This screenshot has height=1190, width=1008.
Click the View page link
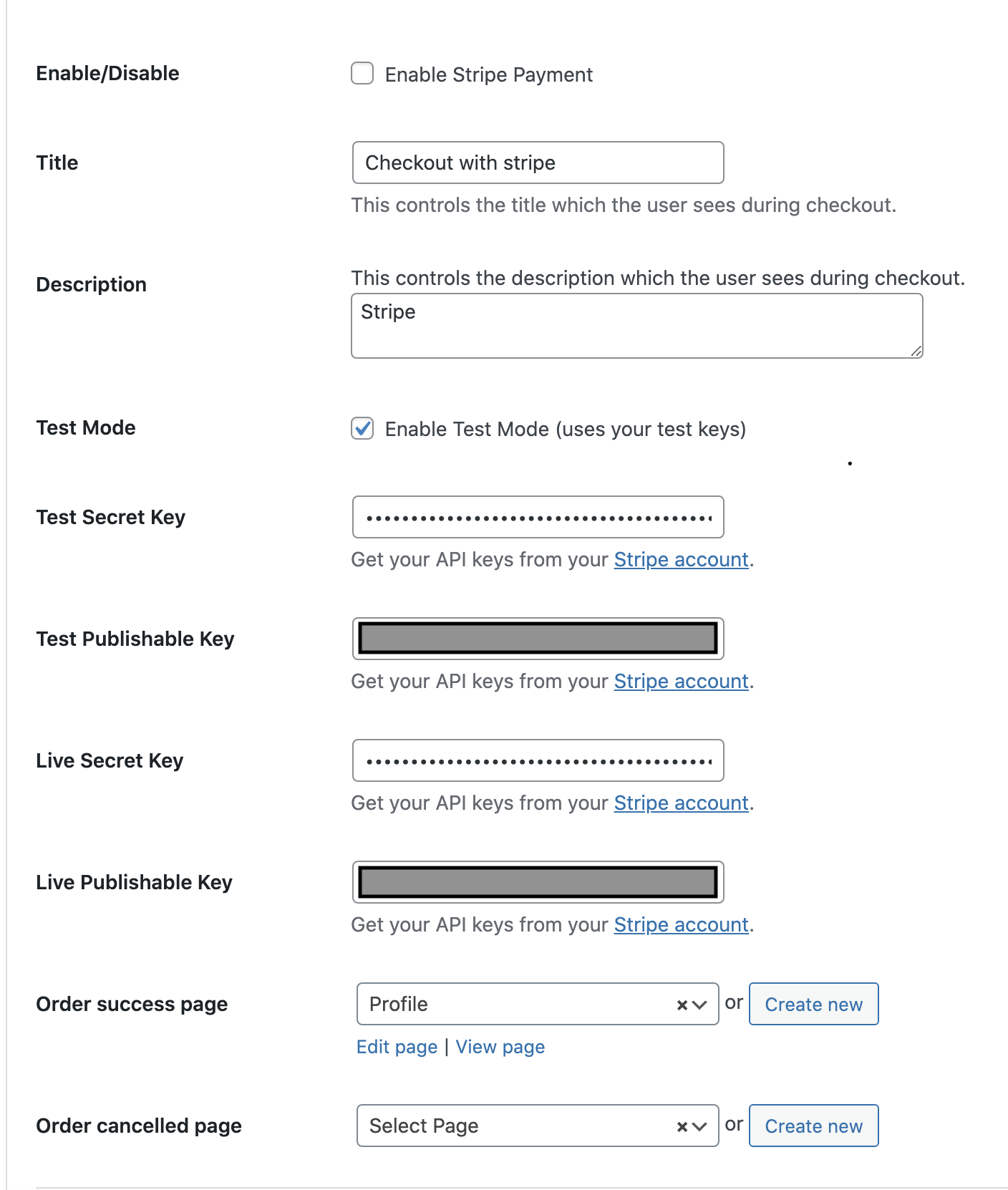tap(500, 1048)
